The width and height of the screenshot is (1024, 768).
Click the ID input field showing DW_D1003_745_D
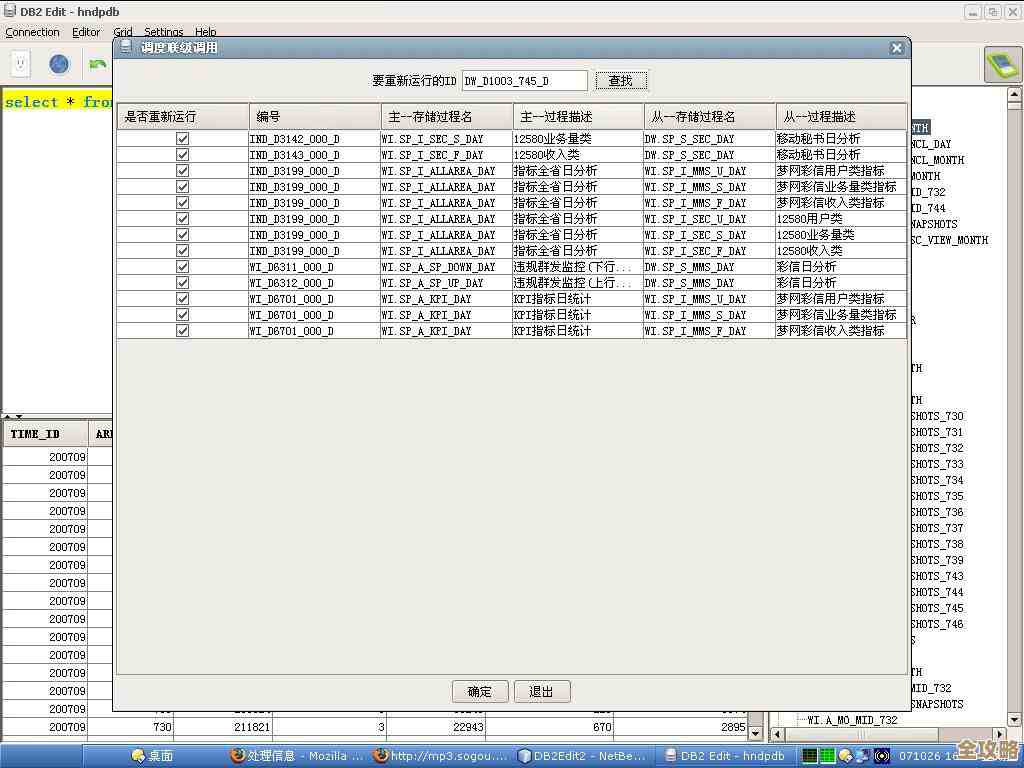point(525,80)
